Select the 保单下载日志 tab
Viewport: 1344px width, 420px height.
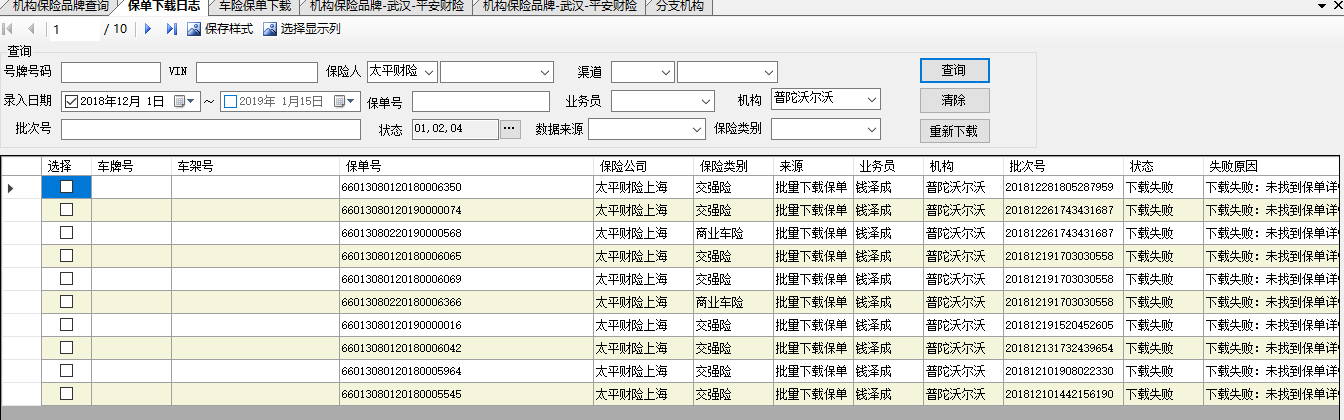tap(163, 6)
